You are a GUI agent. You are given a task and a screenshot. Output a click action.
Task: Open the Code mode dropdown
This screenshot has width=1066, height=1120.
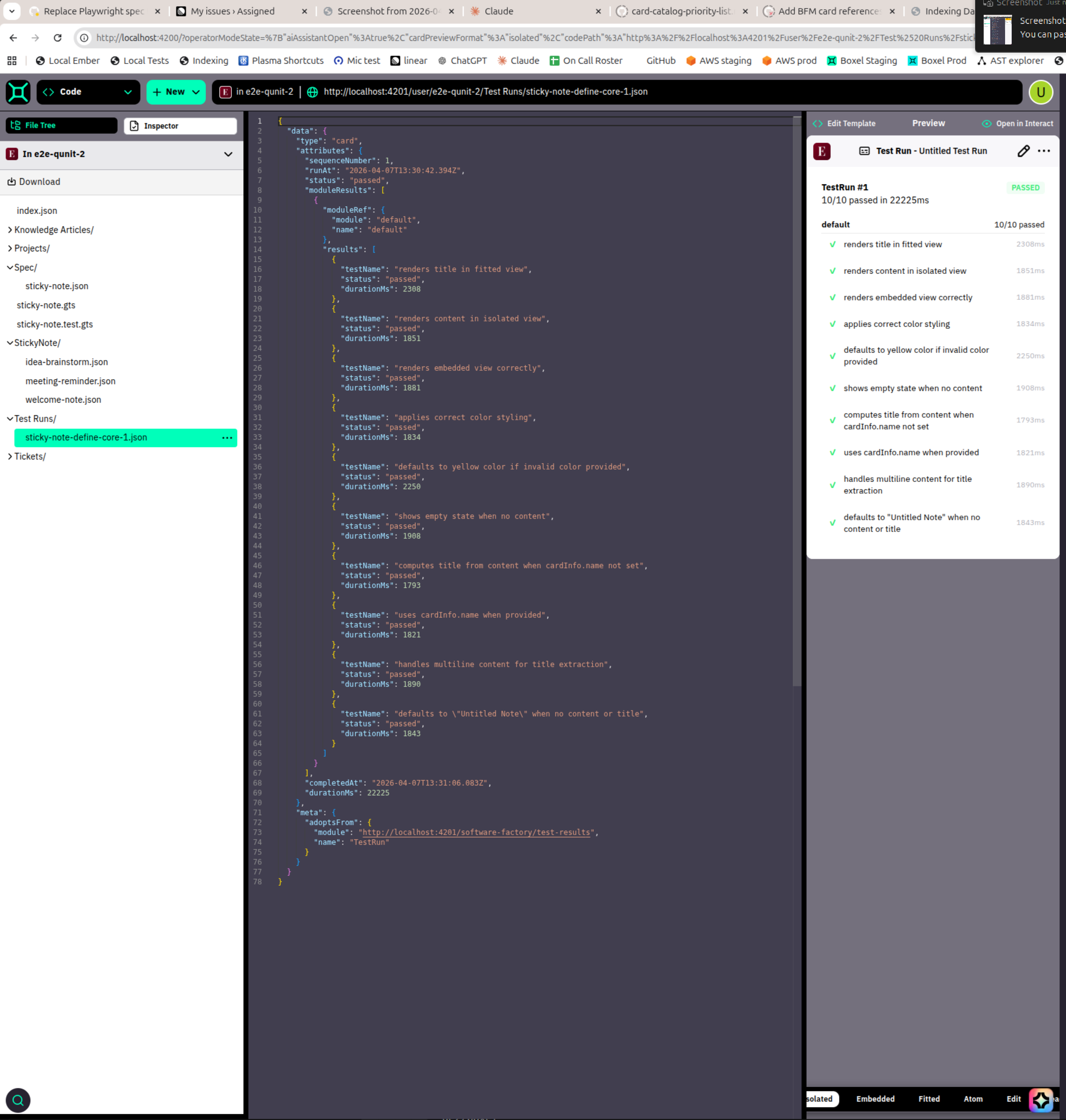pyautogui.click(x=88, y=92)
